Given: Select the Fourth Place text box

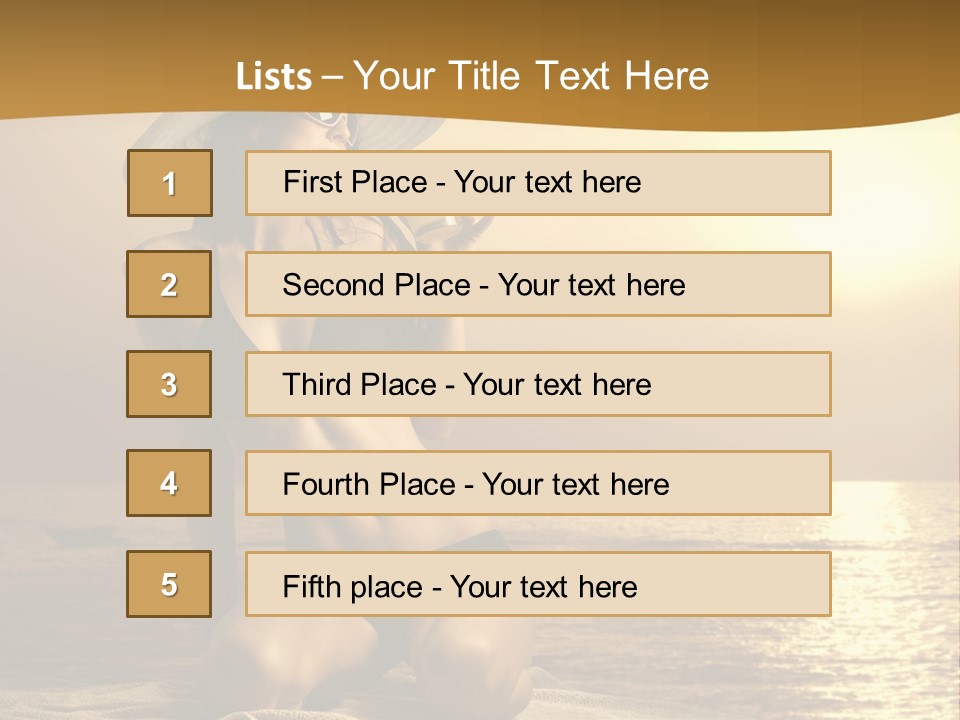Looking at the screenshot, I should (x=538, y=483).
